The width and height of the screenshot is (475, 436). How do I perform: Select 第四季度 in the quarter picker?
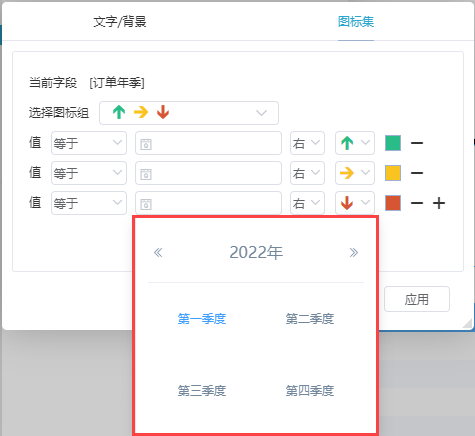click(x=310, y=391)
